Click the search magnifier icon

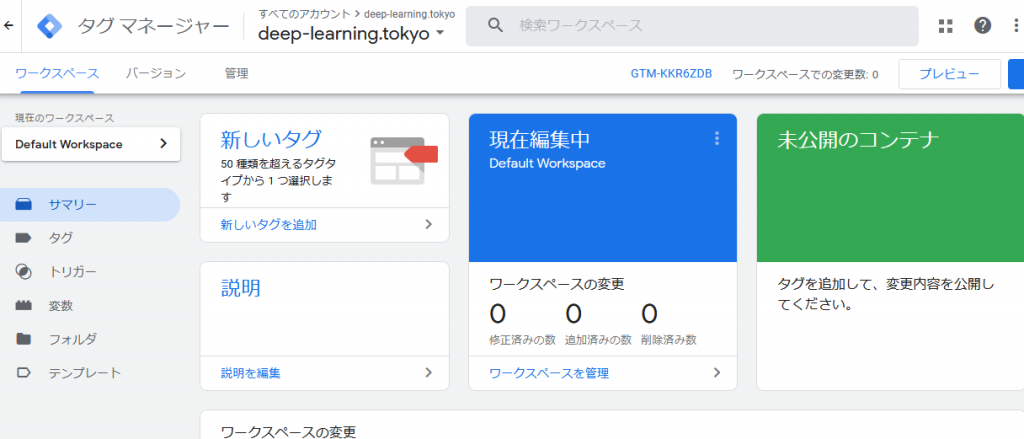pos(496,25)
